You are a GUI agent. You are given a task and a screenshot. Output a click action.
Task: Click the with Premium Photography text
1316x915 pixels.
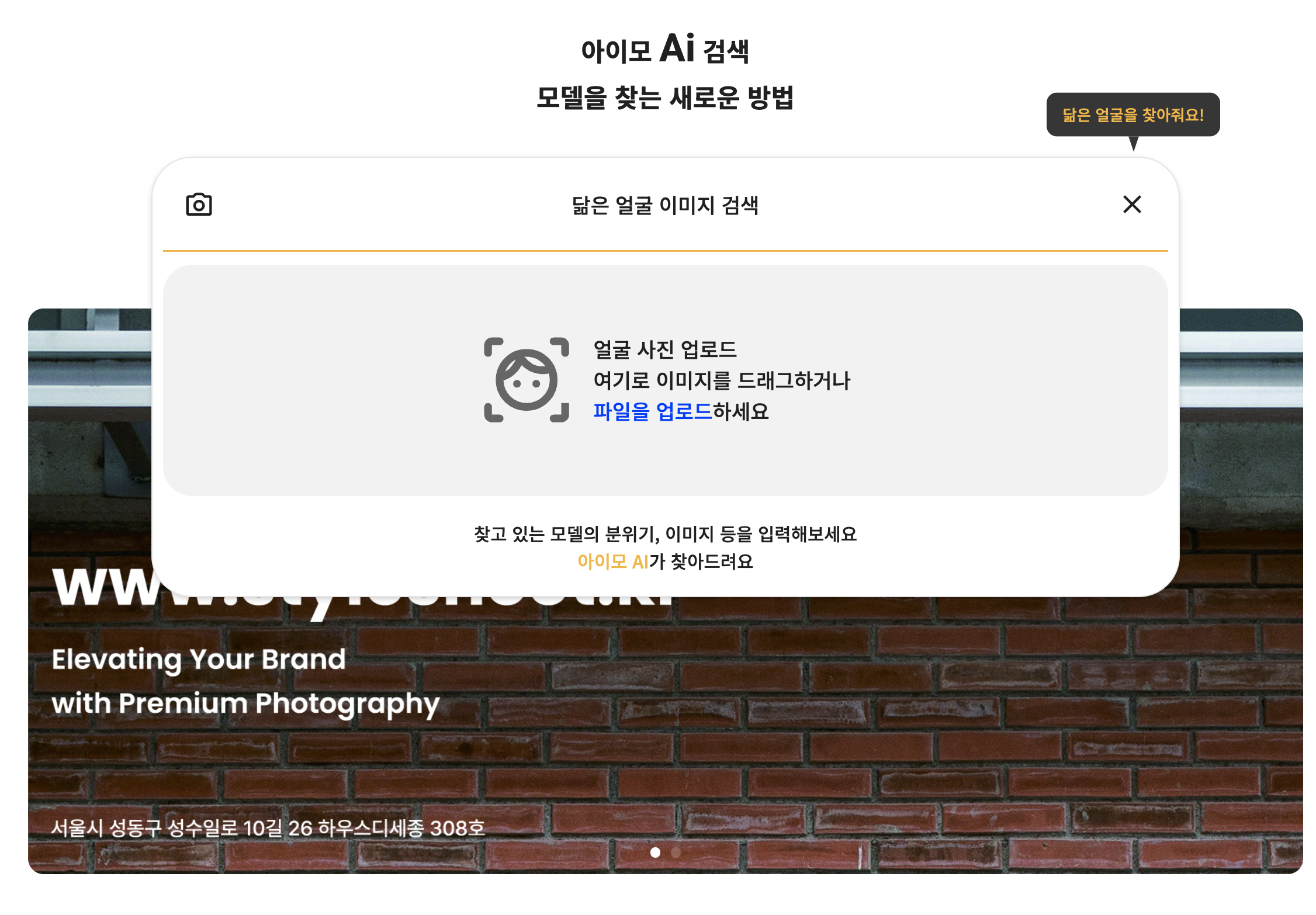point(245,704)
